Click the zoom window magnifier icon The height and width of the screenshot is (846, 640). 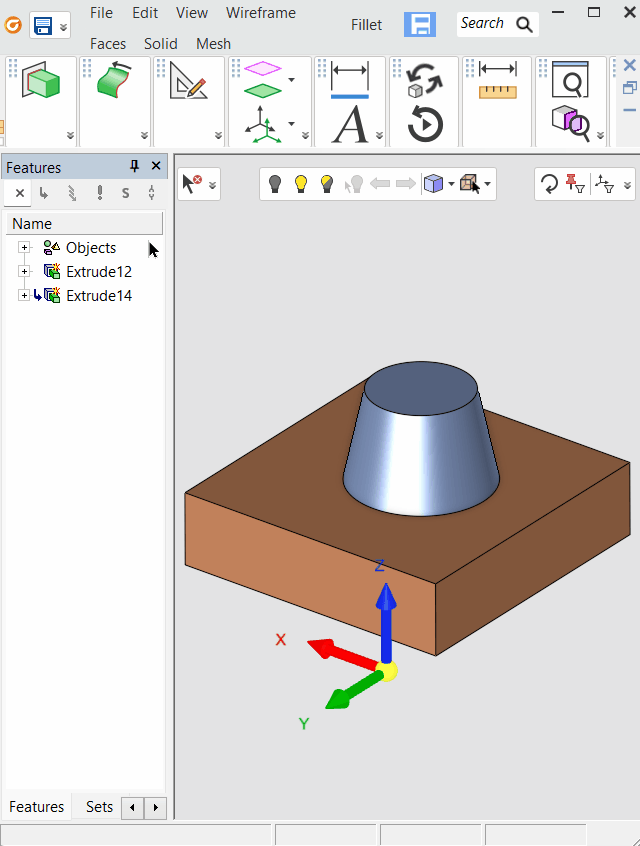pos(570,79)
